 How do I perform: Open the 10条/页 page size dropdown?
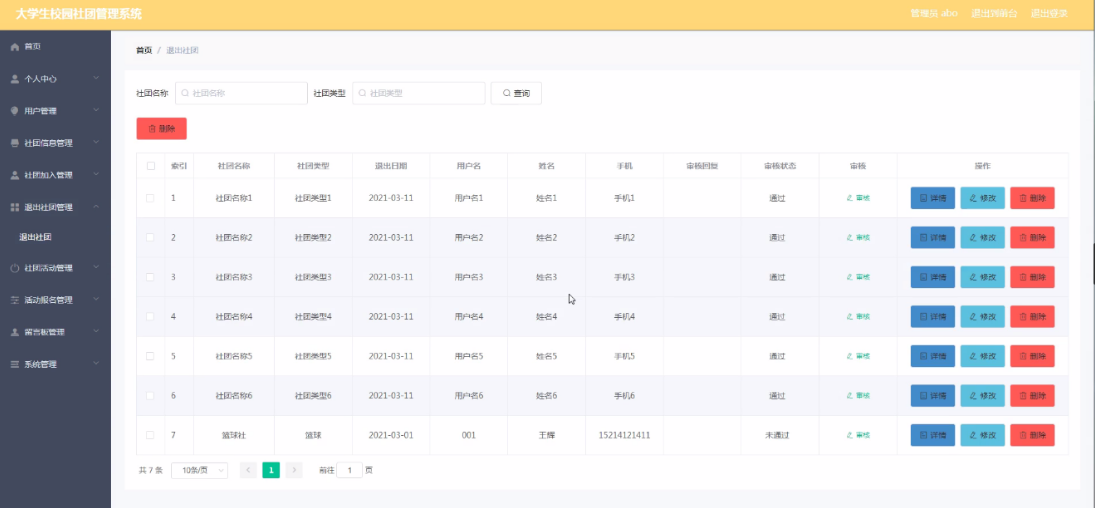[199, 470]
